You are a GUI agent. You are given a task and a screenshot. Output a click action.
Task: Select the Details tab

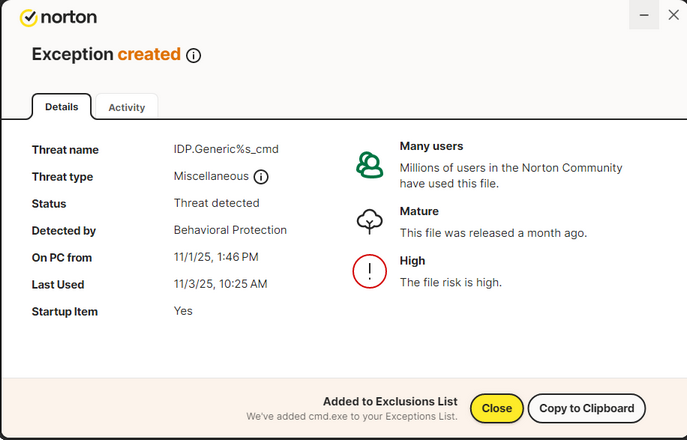(61, 107)
